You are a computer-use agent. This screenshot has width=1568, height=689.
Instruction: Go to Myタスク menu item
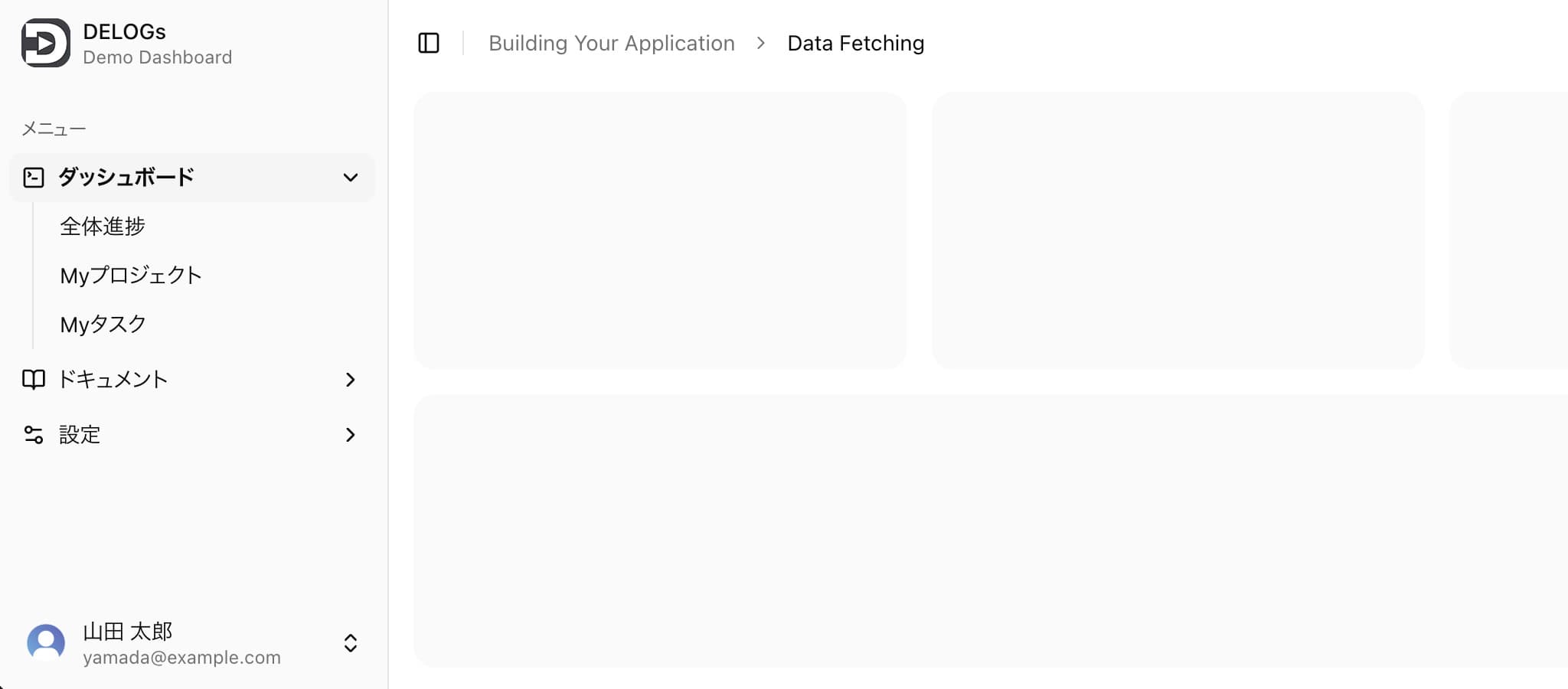tap(103, 325)
